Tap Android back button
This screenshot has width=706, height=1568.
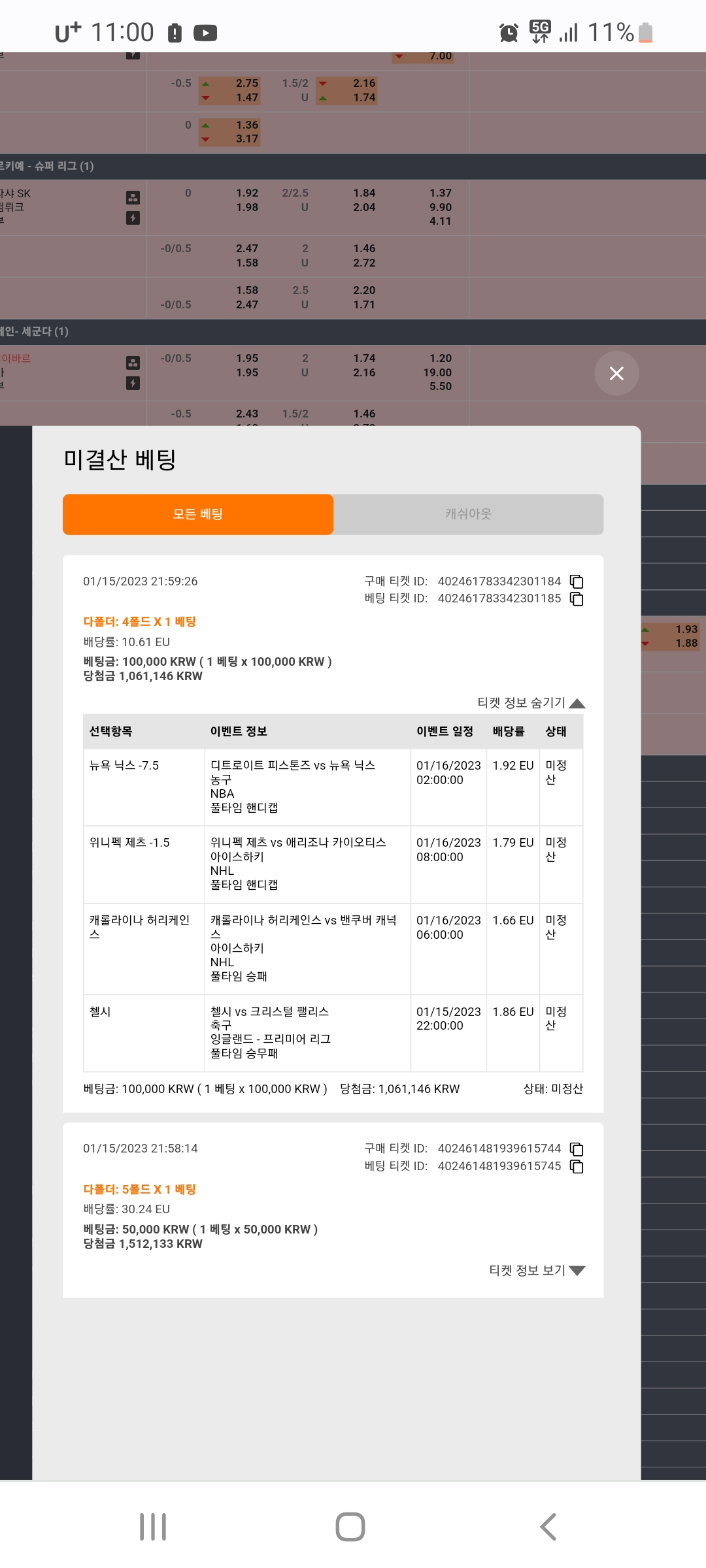click(548, 1527)
